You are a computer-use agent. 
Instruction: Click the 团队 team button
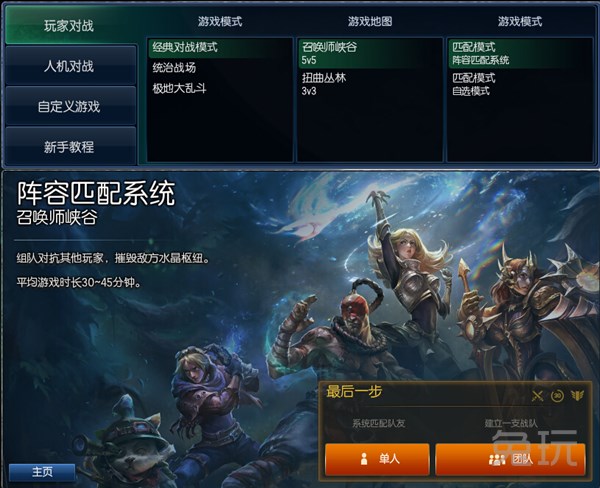pyautogui.click(x=510, y=459)
